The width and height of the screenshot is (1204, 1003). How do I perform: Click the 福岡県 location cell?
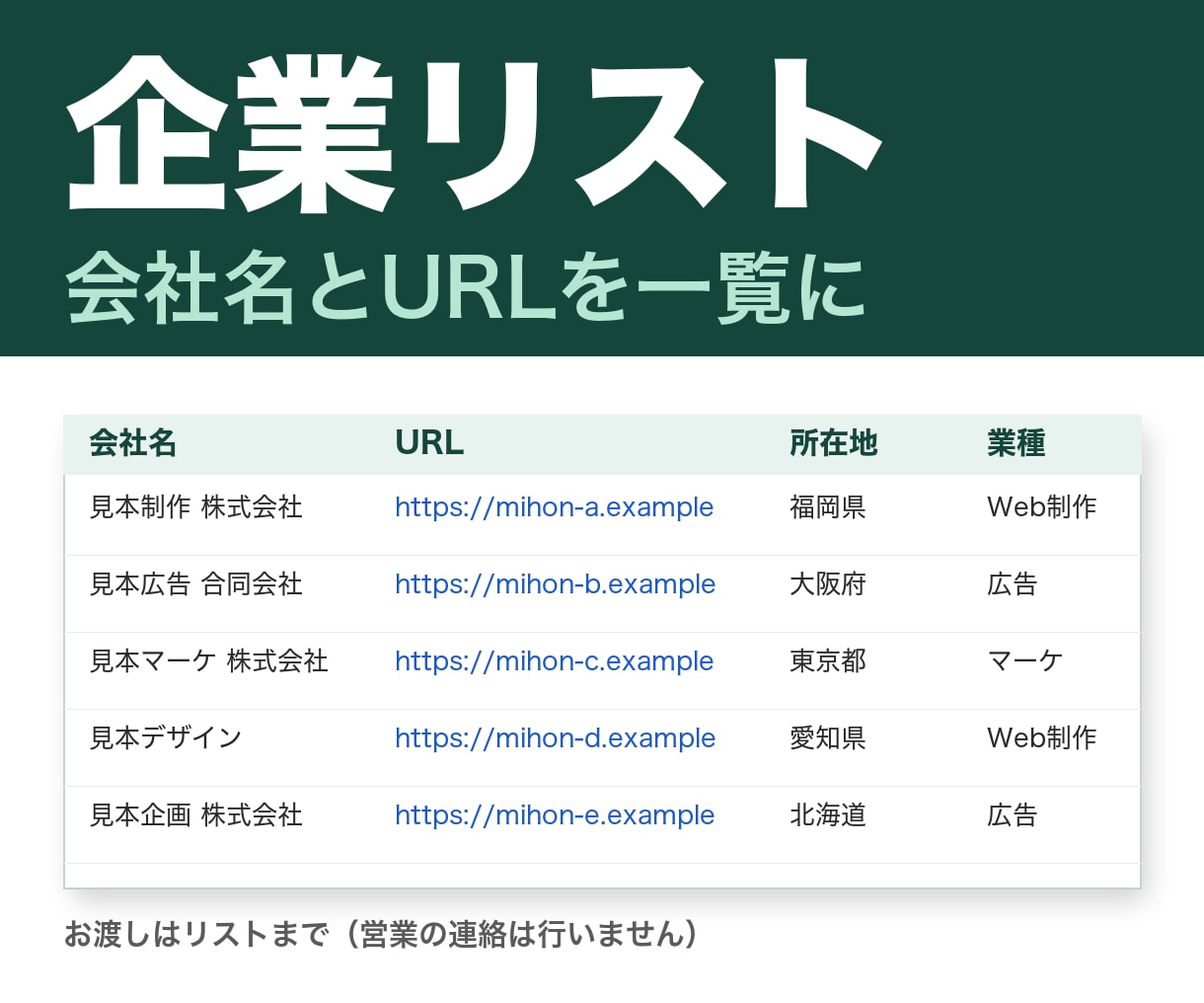point(828,507)
